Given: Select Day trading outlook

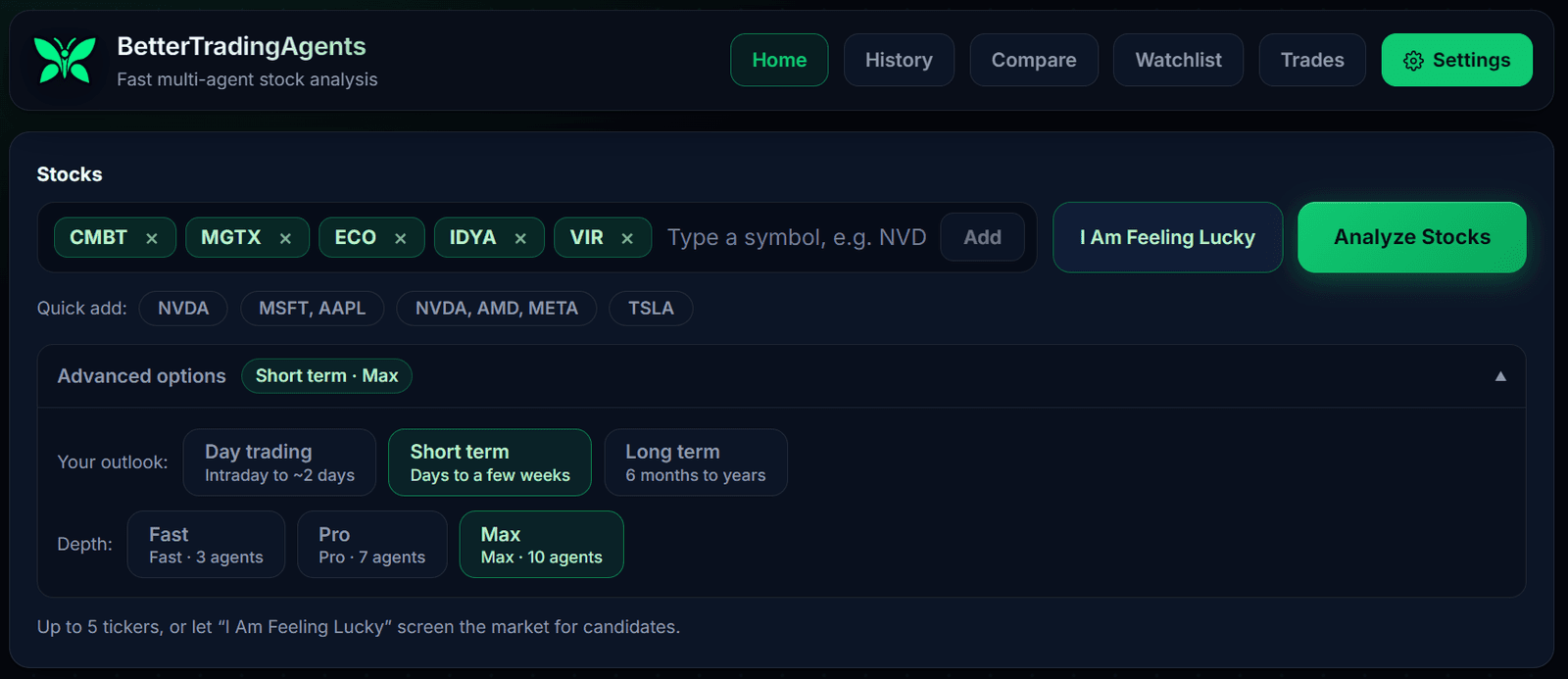Looking at the screenshot, I should point(279,462).
